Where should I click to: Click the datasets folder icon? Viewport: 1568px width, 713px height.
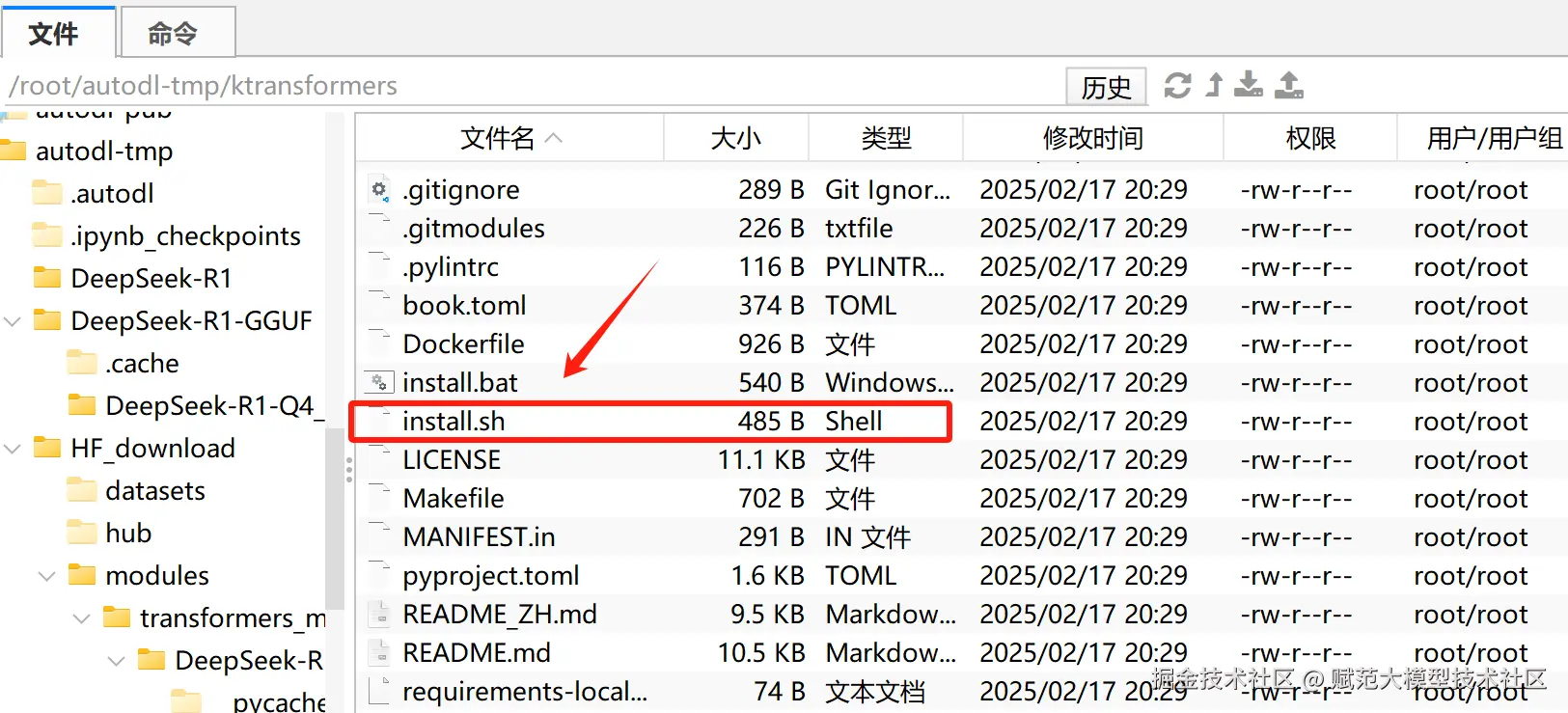pos(82,490)
